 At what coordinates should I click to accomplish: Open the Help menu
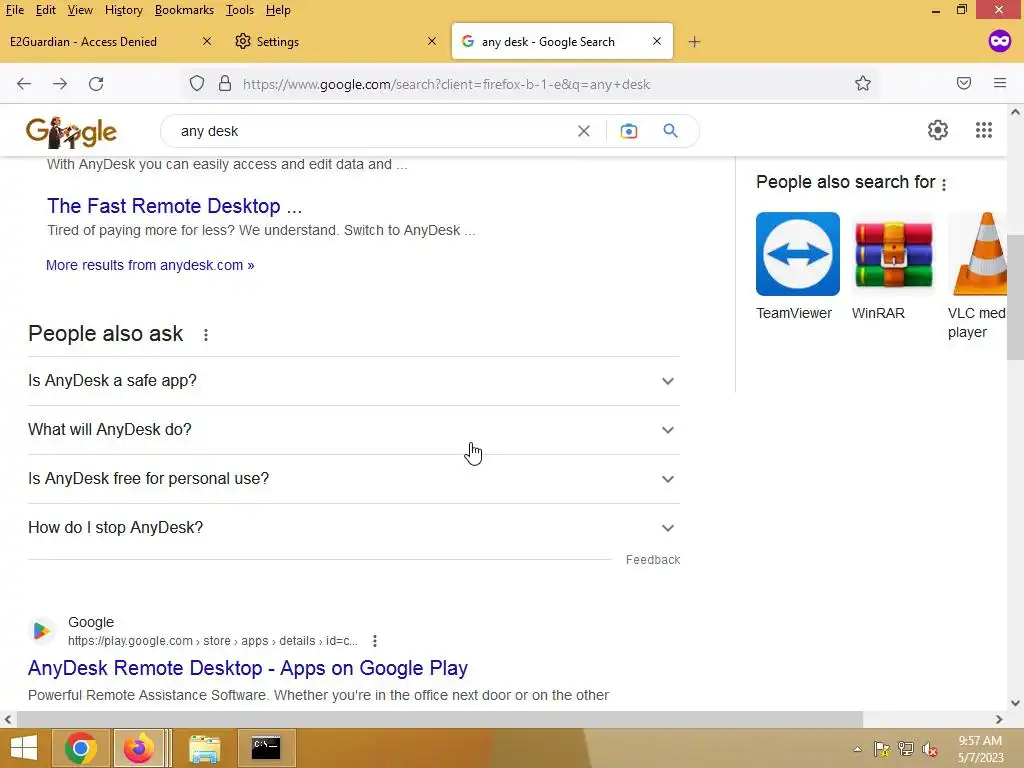[278, 10]
